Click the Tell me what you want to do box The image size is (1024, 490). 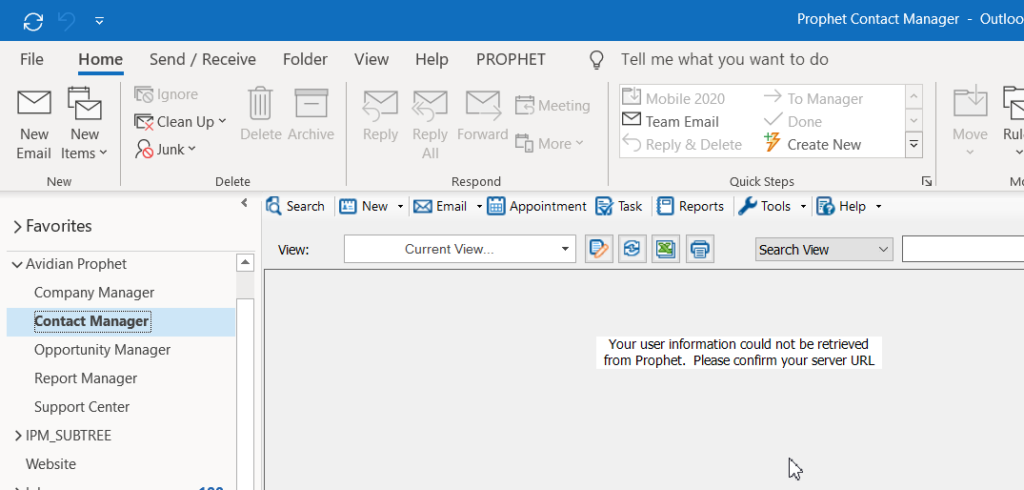coord(724,59)
